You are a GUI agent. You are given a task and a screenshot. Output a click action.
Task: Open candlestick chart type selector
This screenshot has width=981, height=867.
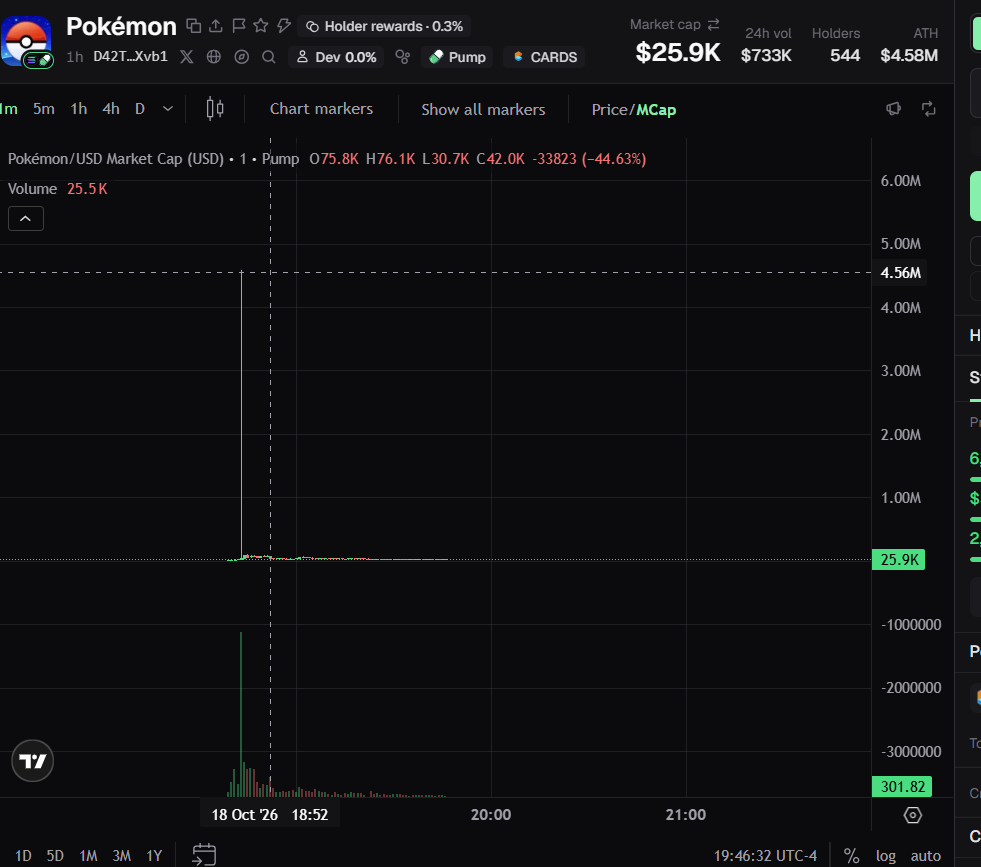[x=215, y=109]
